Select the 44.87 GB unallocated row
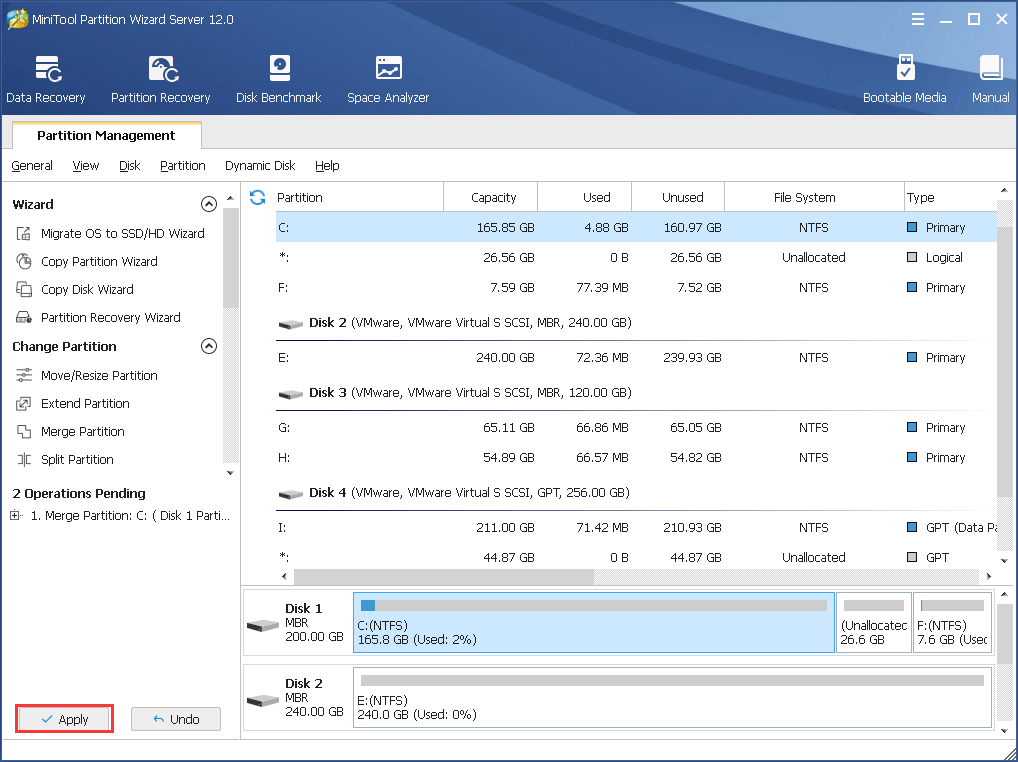The image size is (1018, 762). point(636,557)
